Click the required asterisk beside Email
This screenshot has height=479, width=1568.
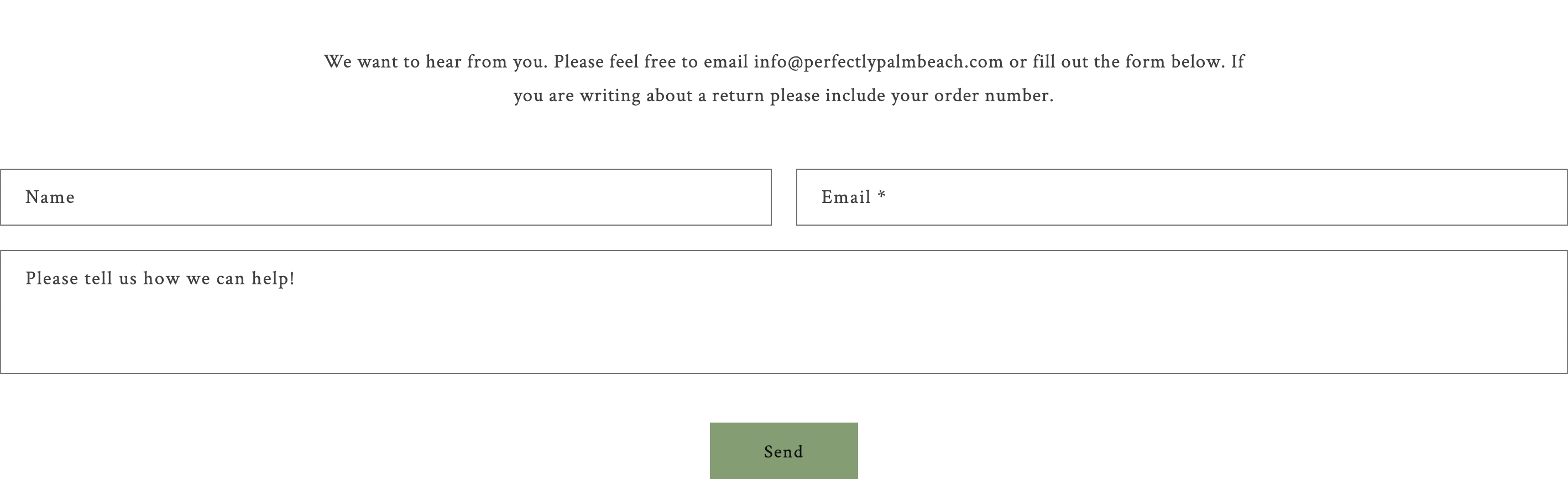881,196
